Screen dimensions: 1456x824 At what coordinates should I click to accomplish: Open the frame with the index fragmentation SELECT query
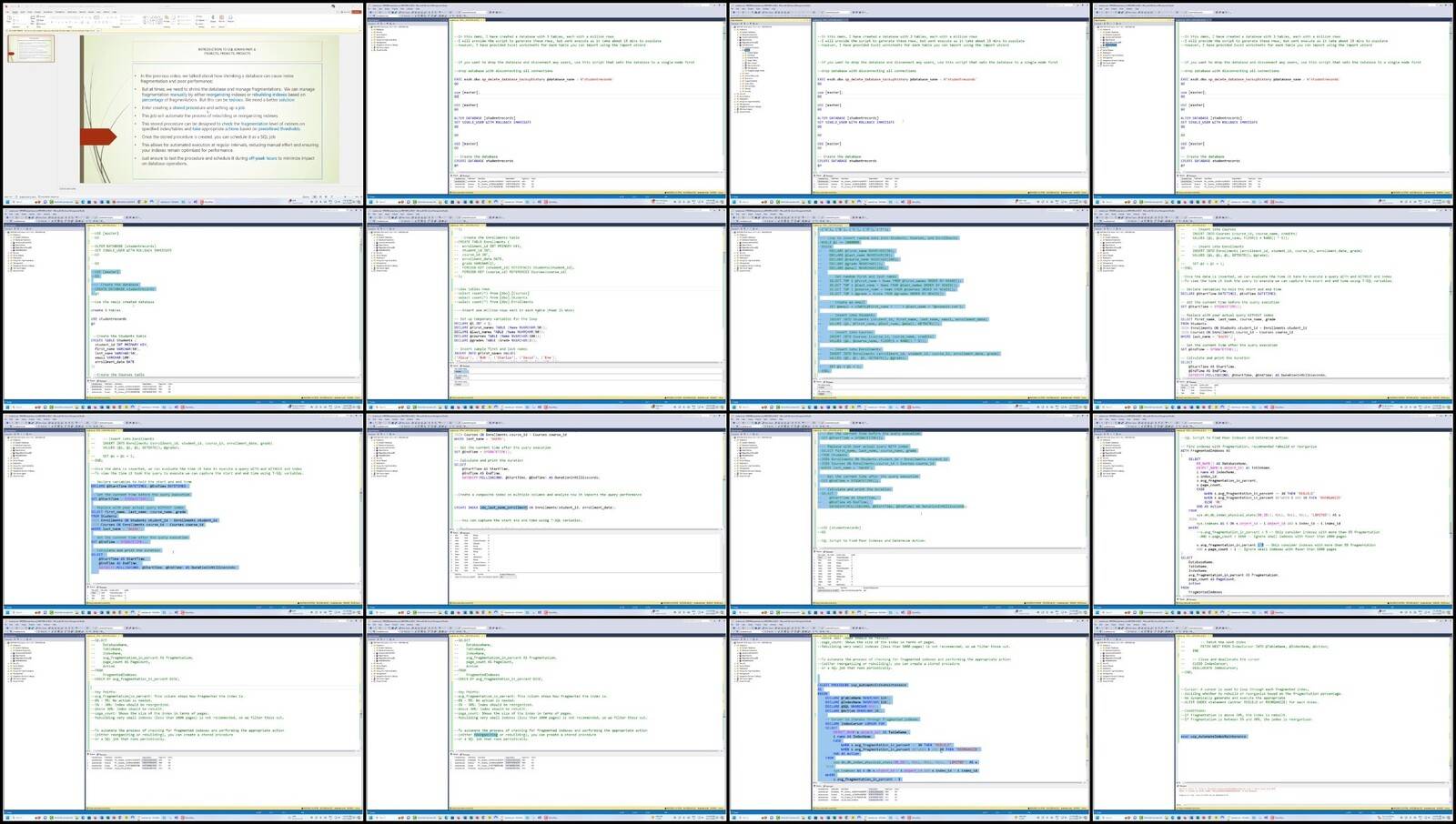pyautogui.click(x=1274, y=515)
